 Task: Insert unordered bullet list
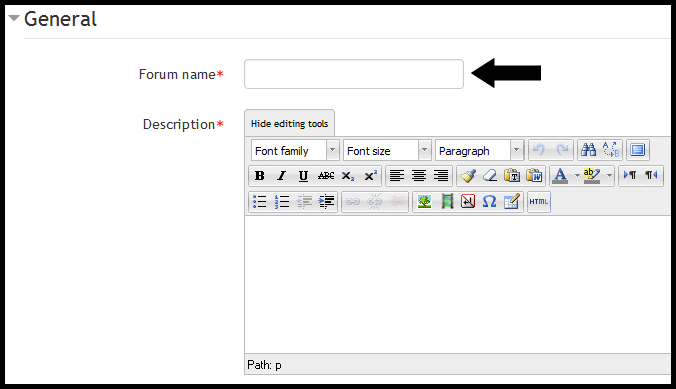point(260,201)
